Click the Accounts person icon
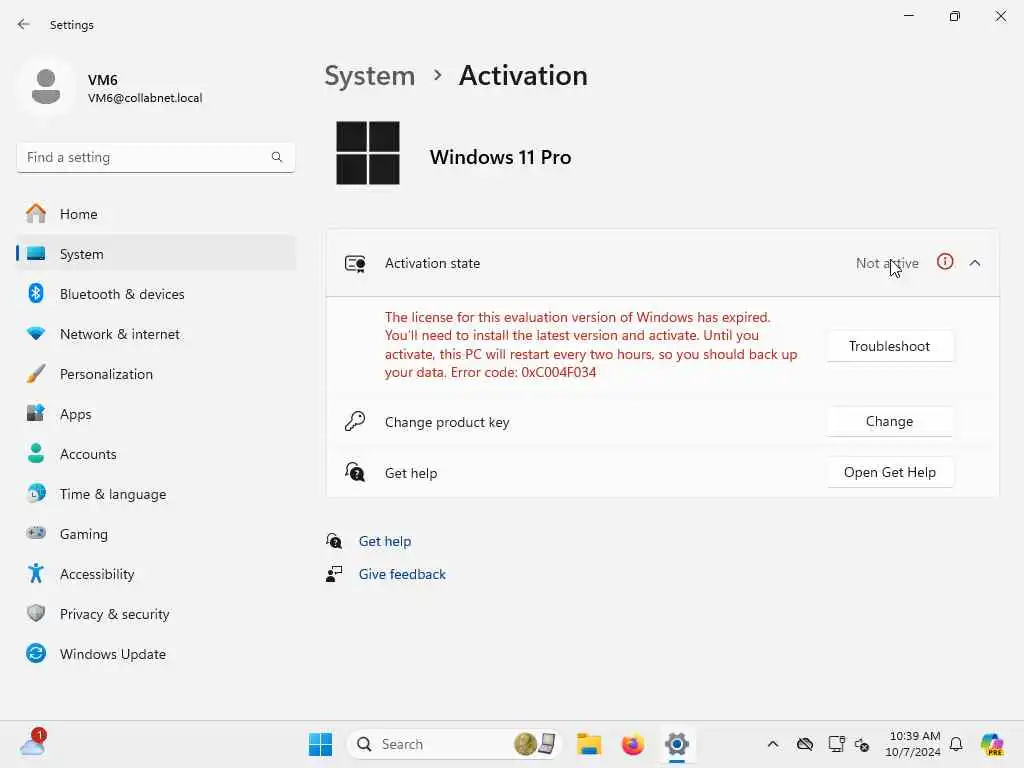 coord(36,453)
